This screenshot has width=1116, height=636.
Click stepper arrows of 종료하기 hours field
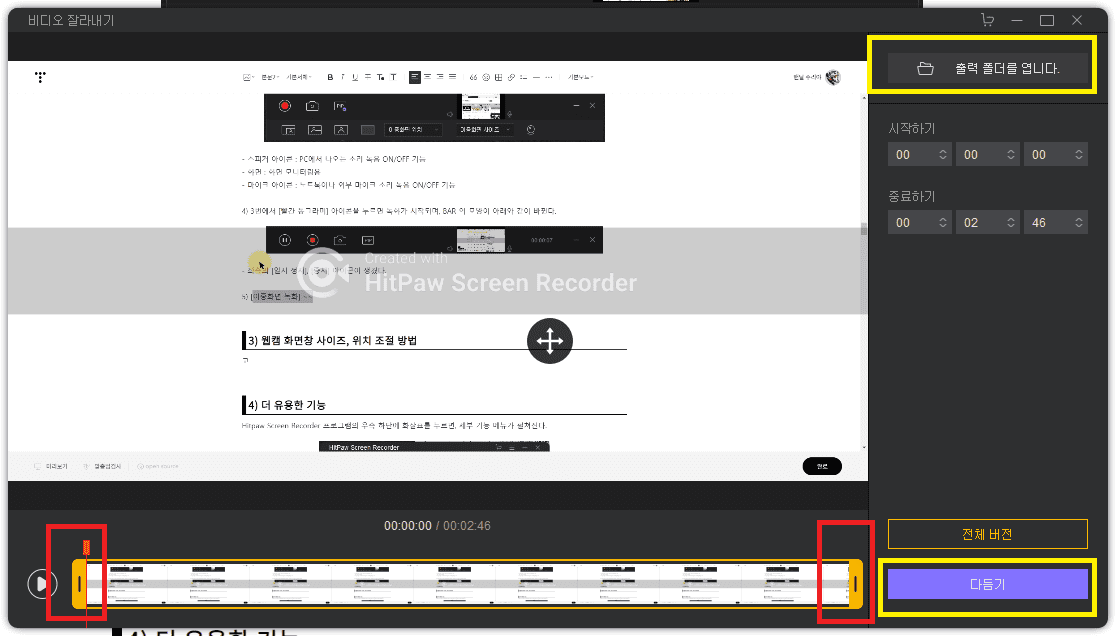pyautogui.click(x=943, y=223)
